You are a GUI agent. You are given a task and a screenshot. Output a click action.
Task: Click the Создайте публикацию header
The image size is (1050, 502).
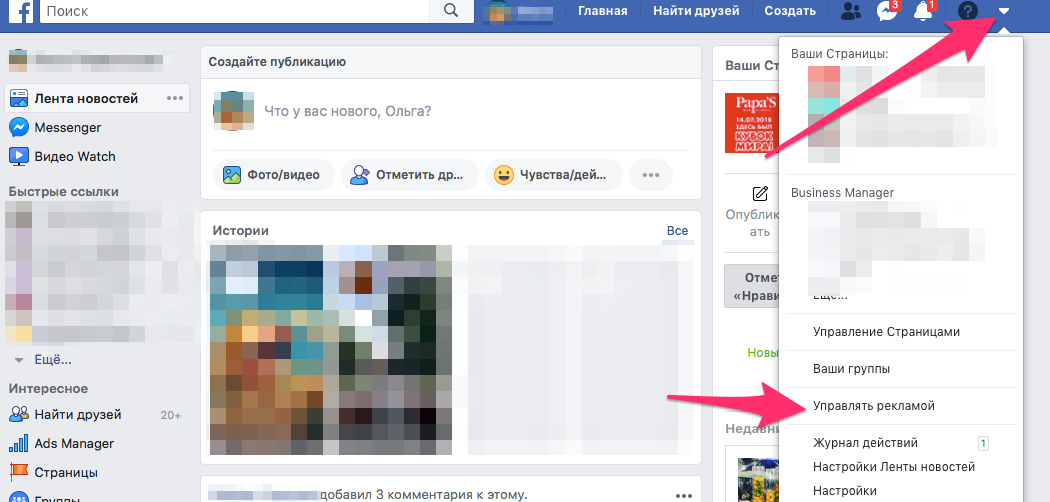click(x=277, y=62)
